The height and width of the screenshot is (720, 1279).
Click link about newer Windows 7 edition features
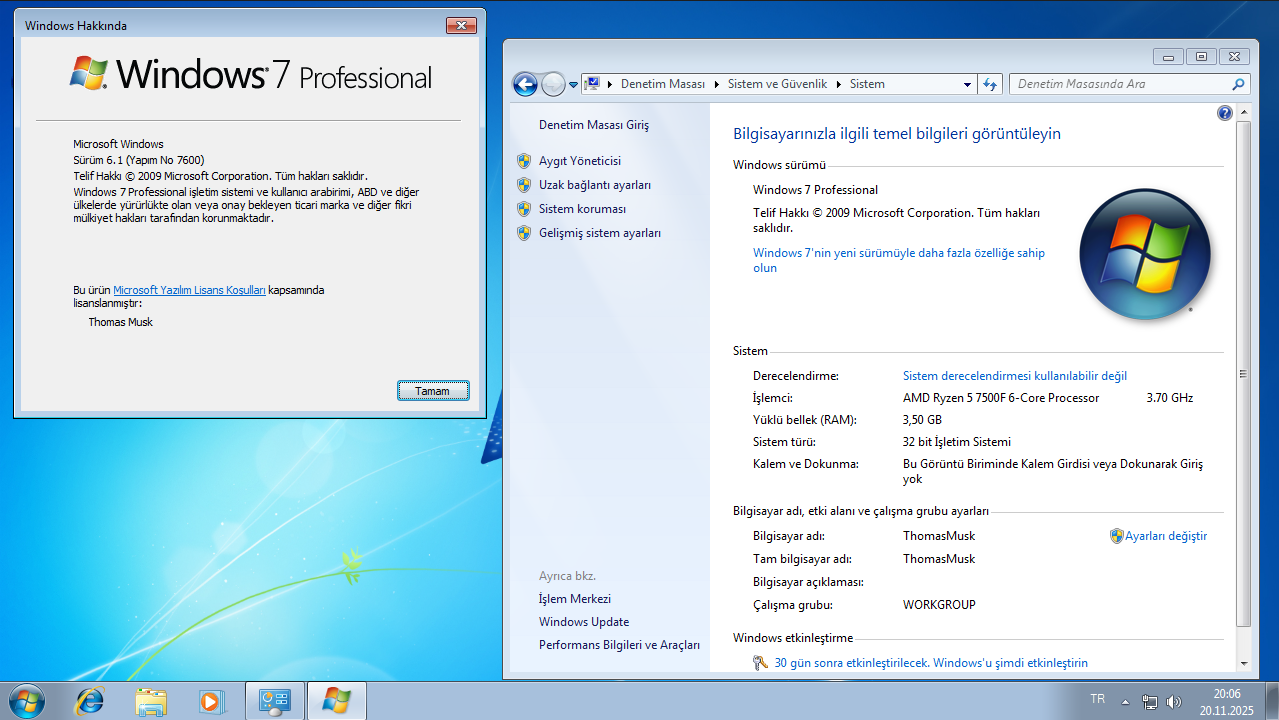pyautogui.click(x=899, y=260)
